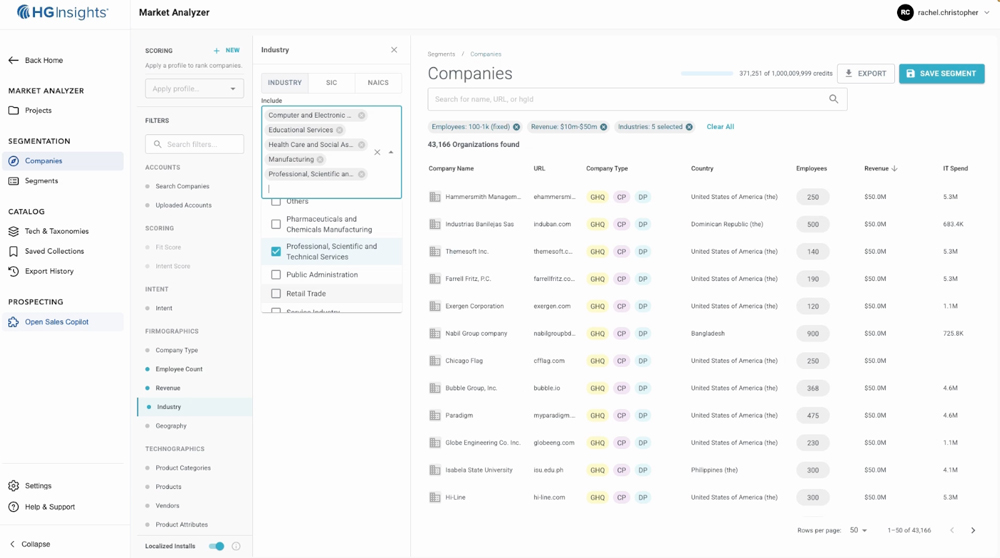Select the Geography filter
The height and width of the screenshot is (558, 1000).
click(171, 426)
